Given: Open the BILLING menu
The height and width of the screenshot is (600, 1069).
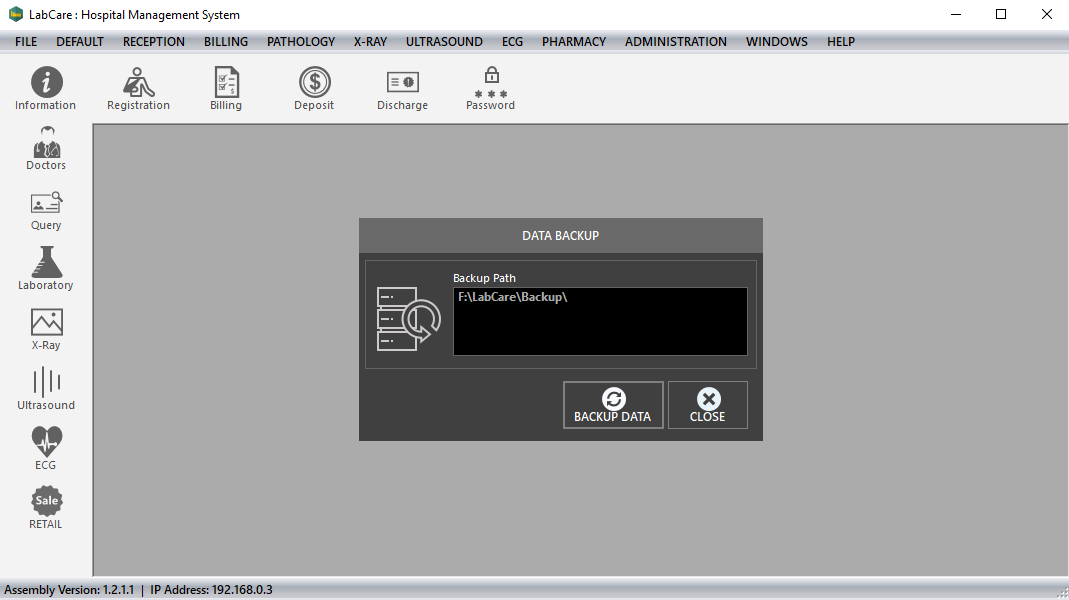Looking at the screenshot, I should point(226,42).
